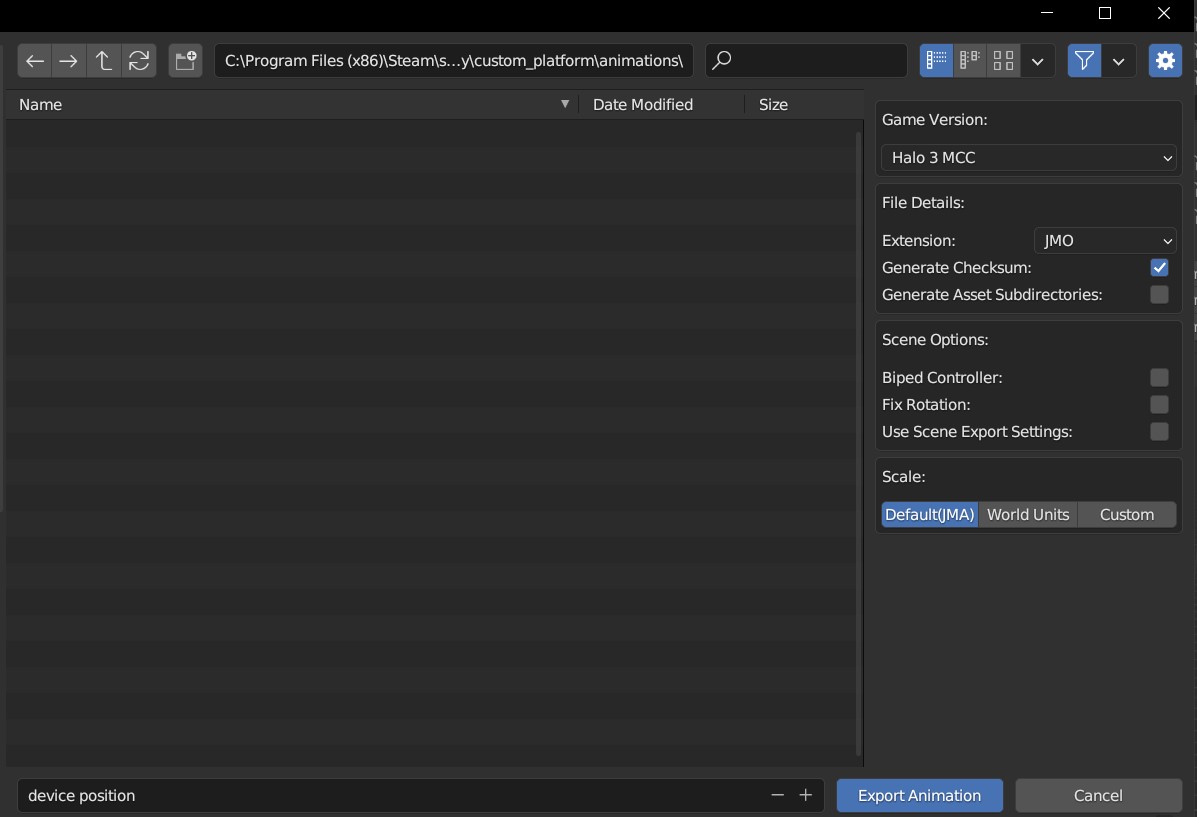Toggle the options gear panel

[x=1165, y=60]
